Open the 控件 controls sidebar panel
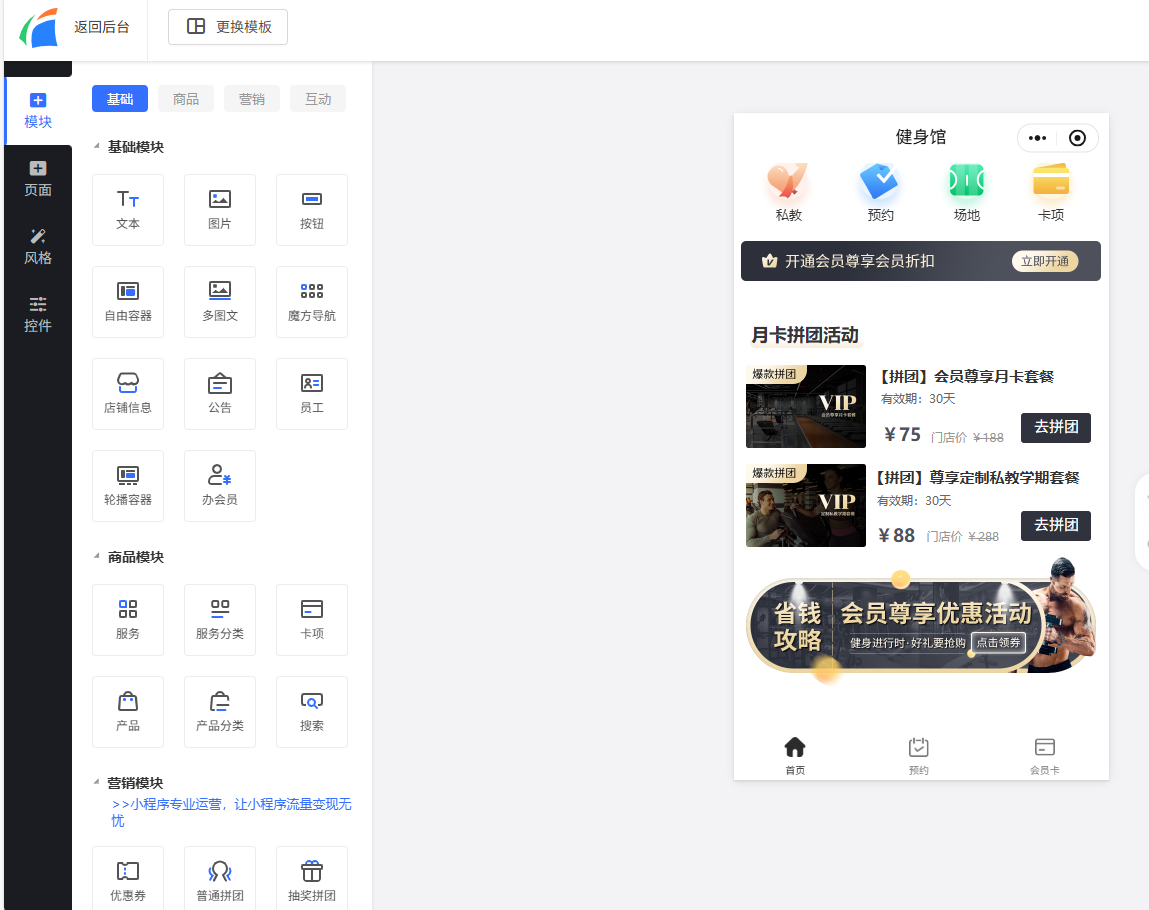The width and height of the screenshot is (1149, 910). click(x=38, y=314)
